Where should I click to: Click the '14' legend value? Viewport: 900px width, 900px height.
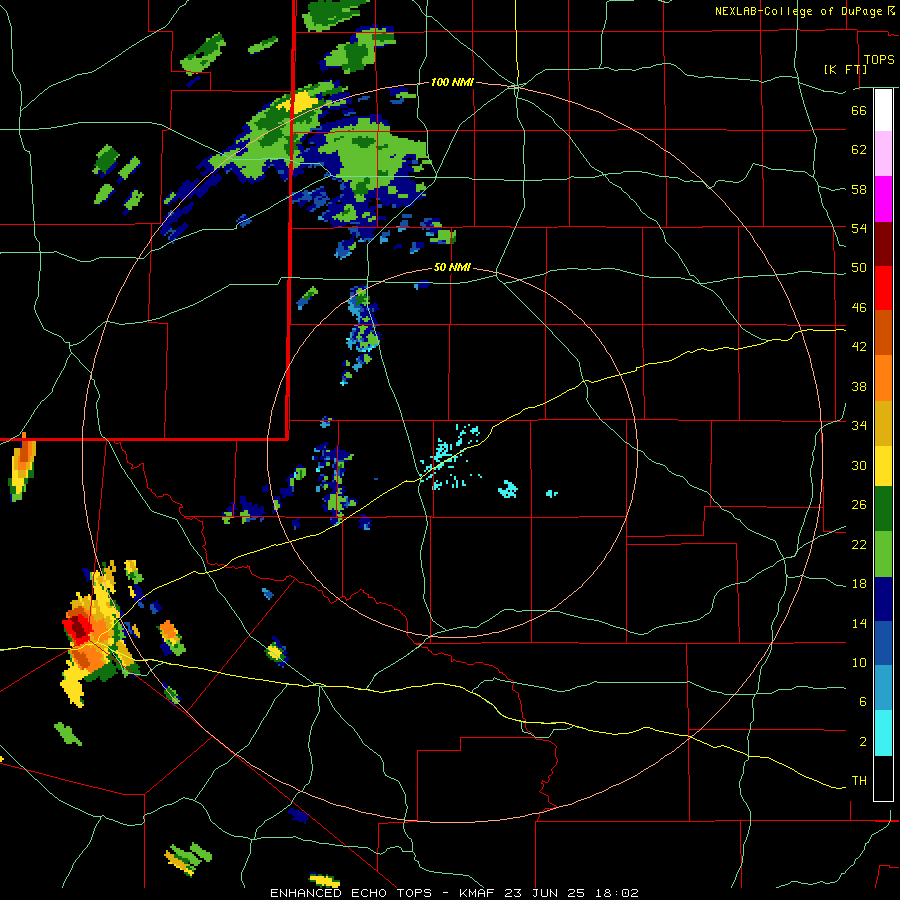pos(859,623)
